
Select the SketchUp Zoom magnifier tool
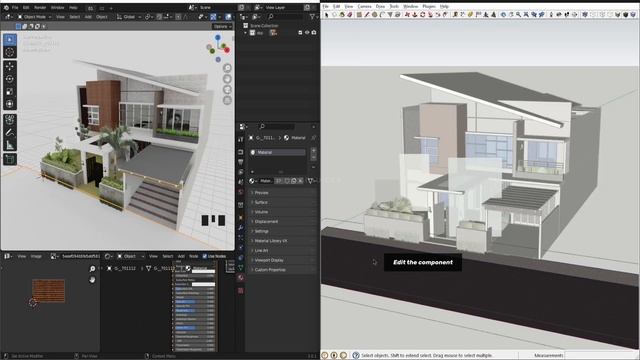click(518, 15)
